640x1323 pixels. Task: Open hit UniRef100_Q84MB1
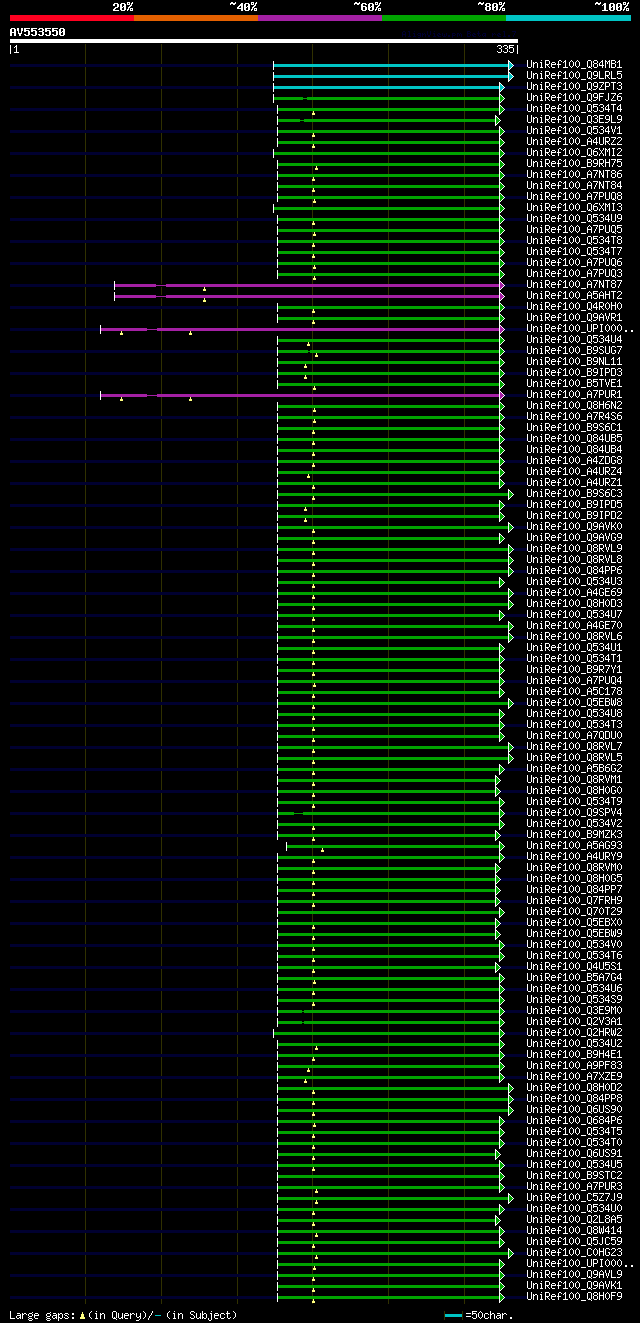click(574, 65)
